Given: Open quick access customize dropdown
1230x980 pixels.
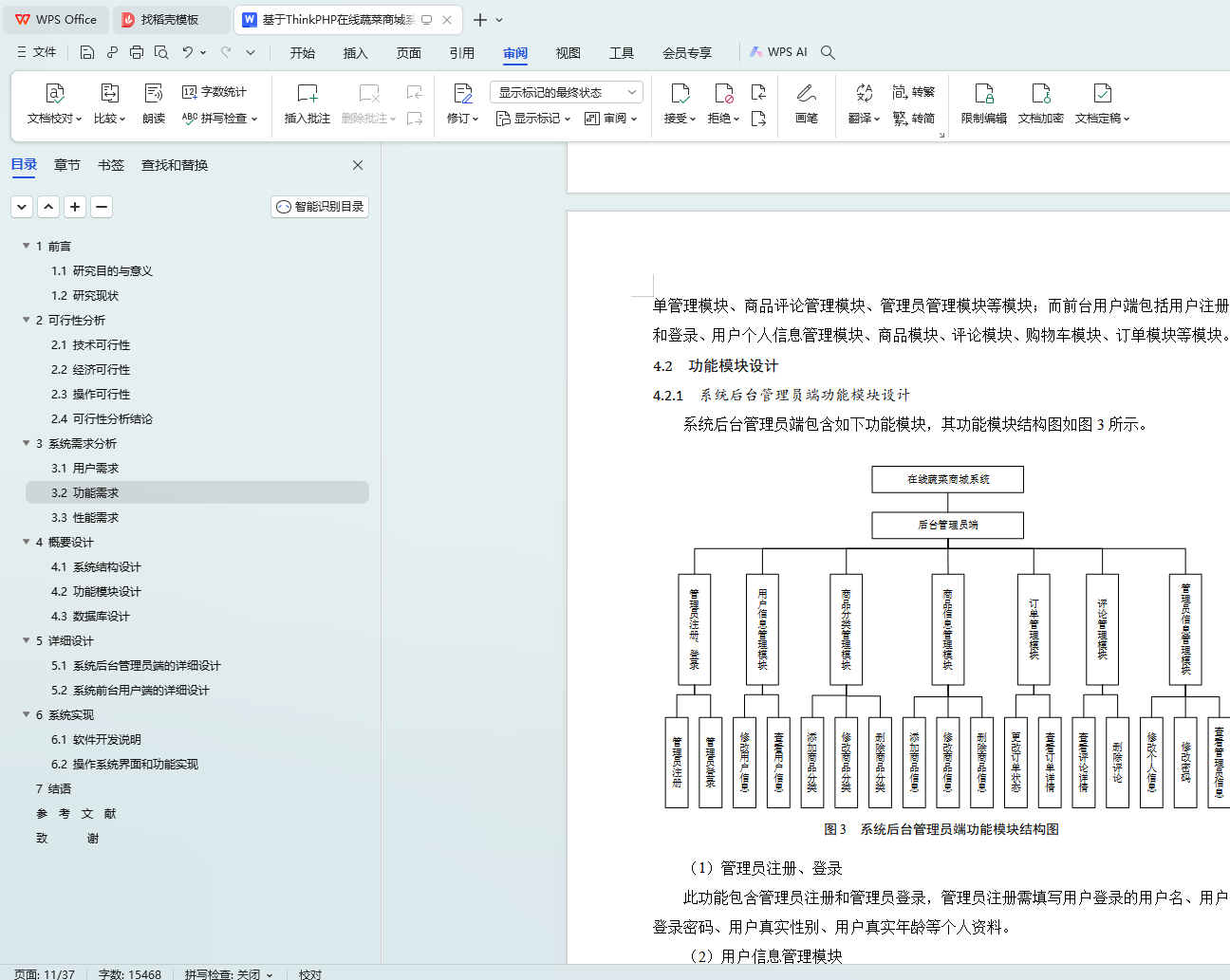Looking at the screenshot, I should tap(251, 52).
